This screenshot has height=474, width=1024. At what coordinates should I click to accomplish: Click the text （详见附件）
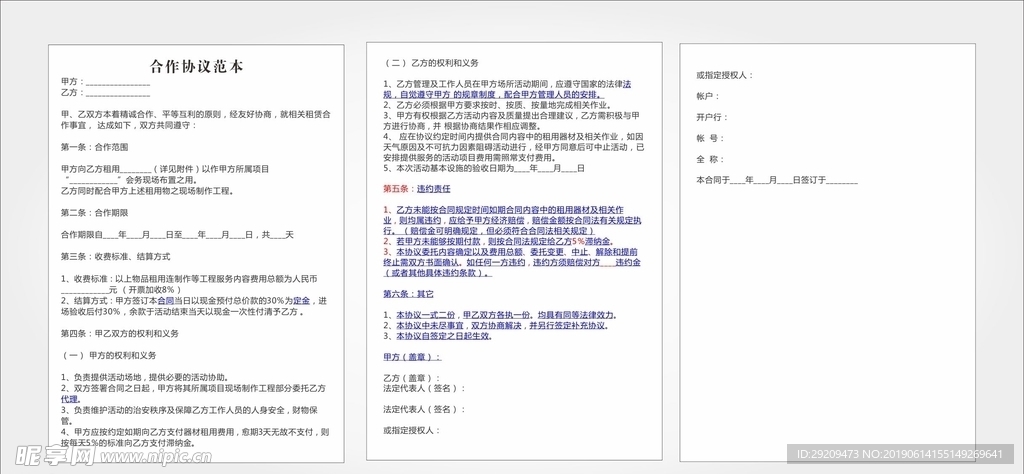(175, 169)
